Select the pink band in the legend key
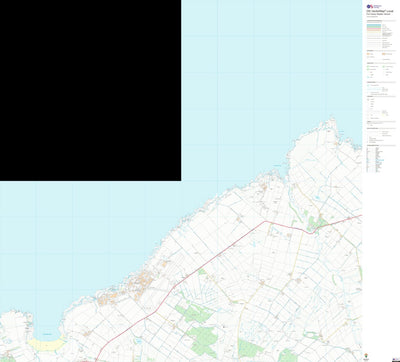 pyautogui.click(x=374, y=29)
